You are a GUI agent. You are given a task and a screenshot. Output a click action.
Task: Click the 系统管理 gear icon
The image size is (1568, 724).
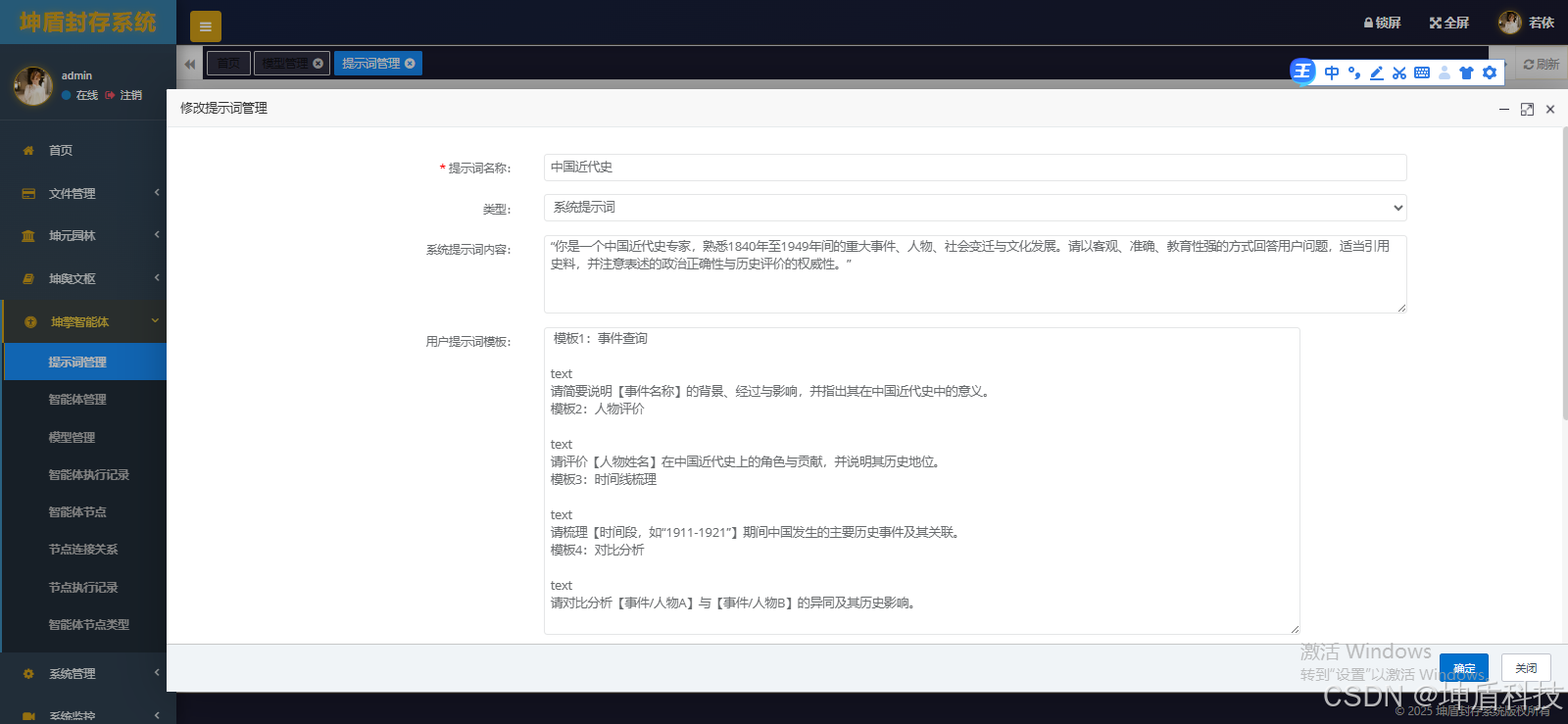(x=28, y=673)
